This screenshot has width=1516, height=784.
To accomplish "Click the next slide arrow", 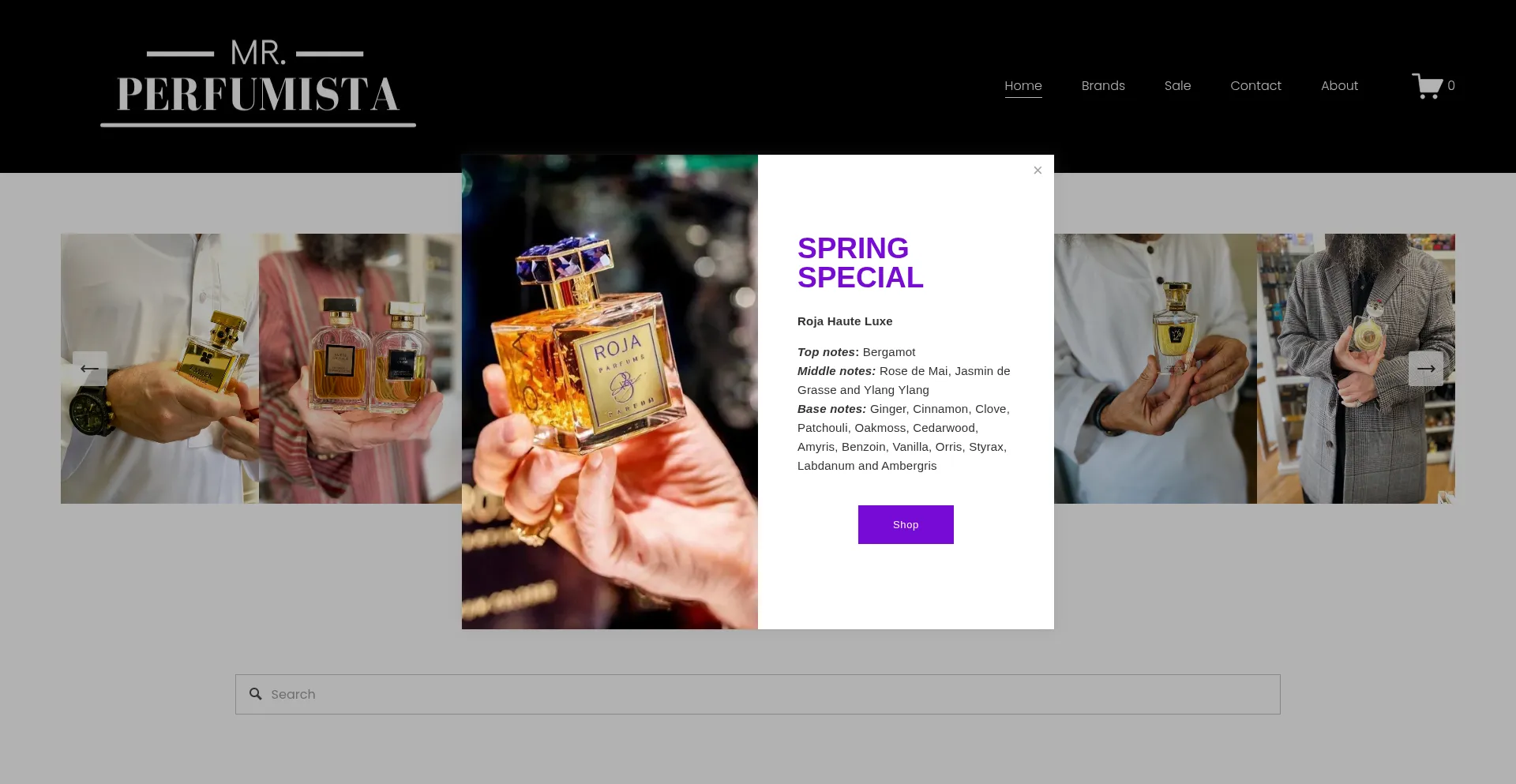I will tap(1426, 369).
